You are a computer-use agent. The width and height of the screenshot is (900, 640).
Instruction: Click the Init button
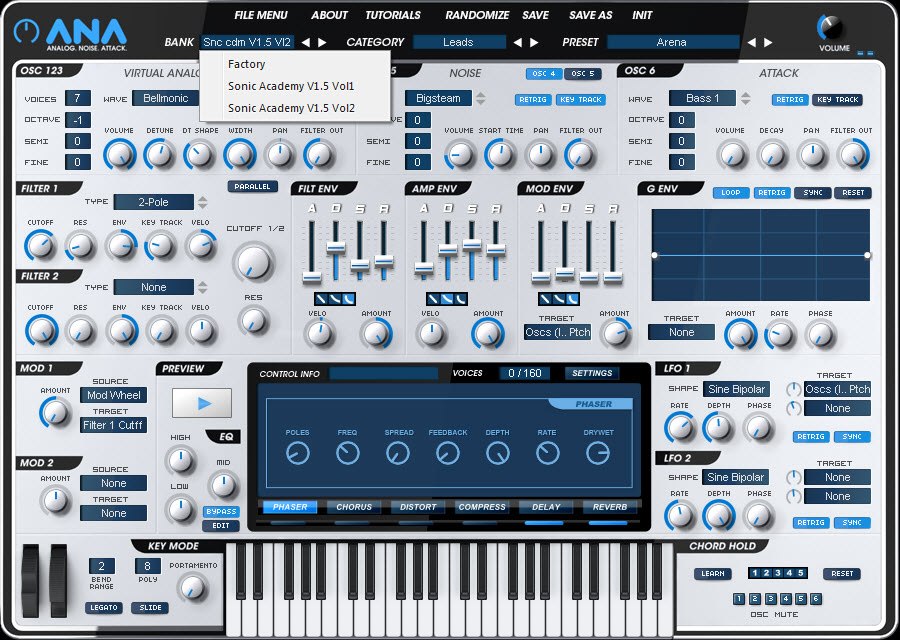pyautogui.click(x=642, y=15)
